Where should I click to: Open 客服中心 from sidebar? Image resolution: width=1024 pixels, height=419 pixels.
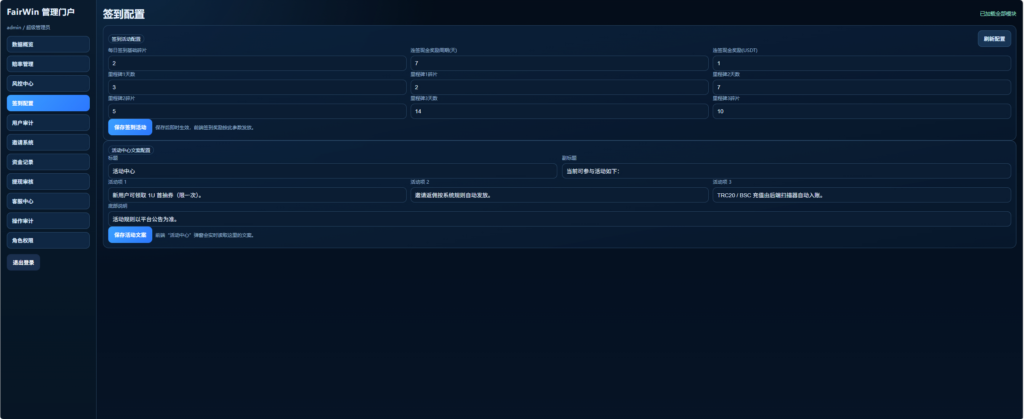point(48,201)
